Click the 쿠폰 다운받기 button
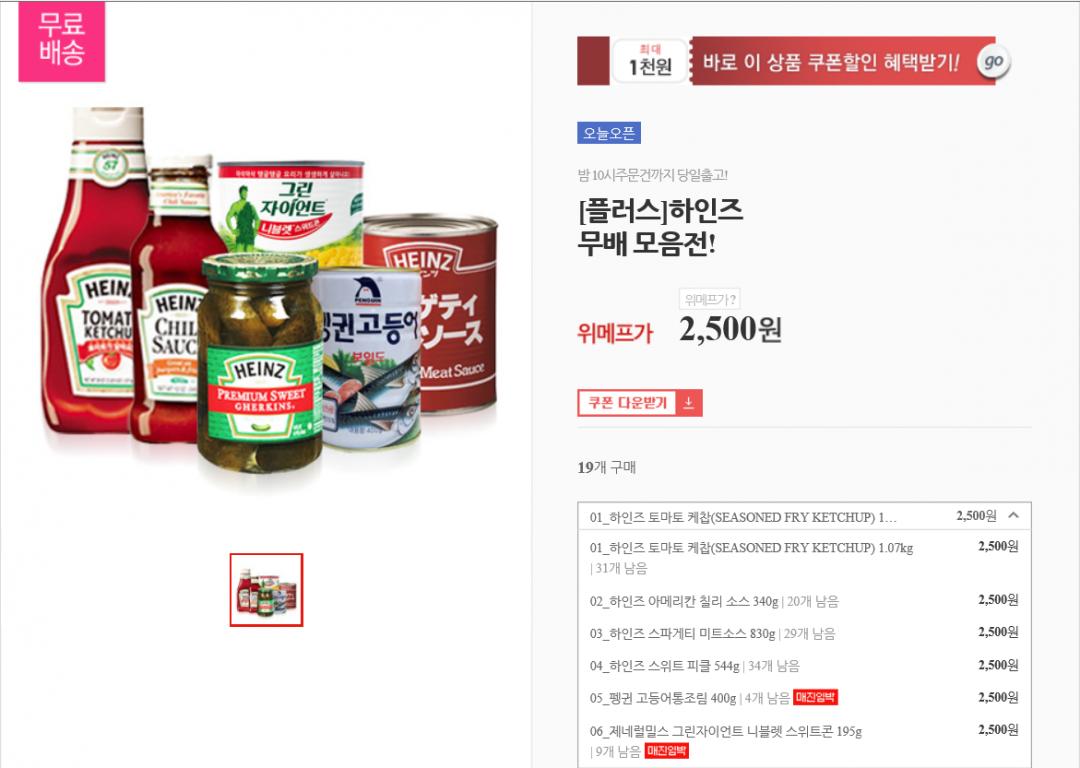 coord(640,404)
